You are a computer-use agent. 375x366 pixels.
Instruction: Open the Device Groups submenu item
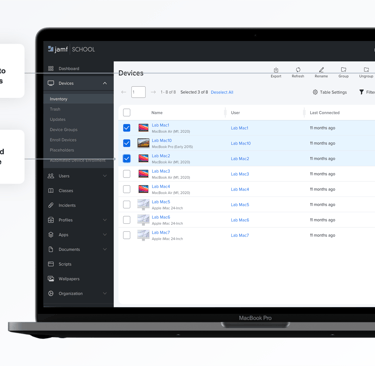(63, 129)
